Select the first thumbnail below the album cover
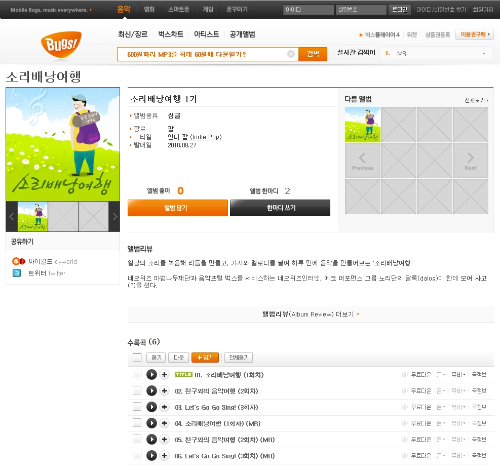The image size is (500, 473). click(33, 217)
